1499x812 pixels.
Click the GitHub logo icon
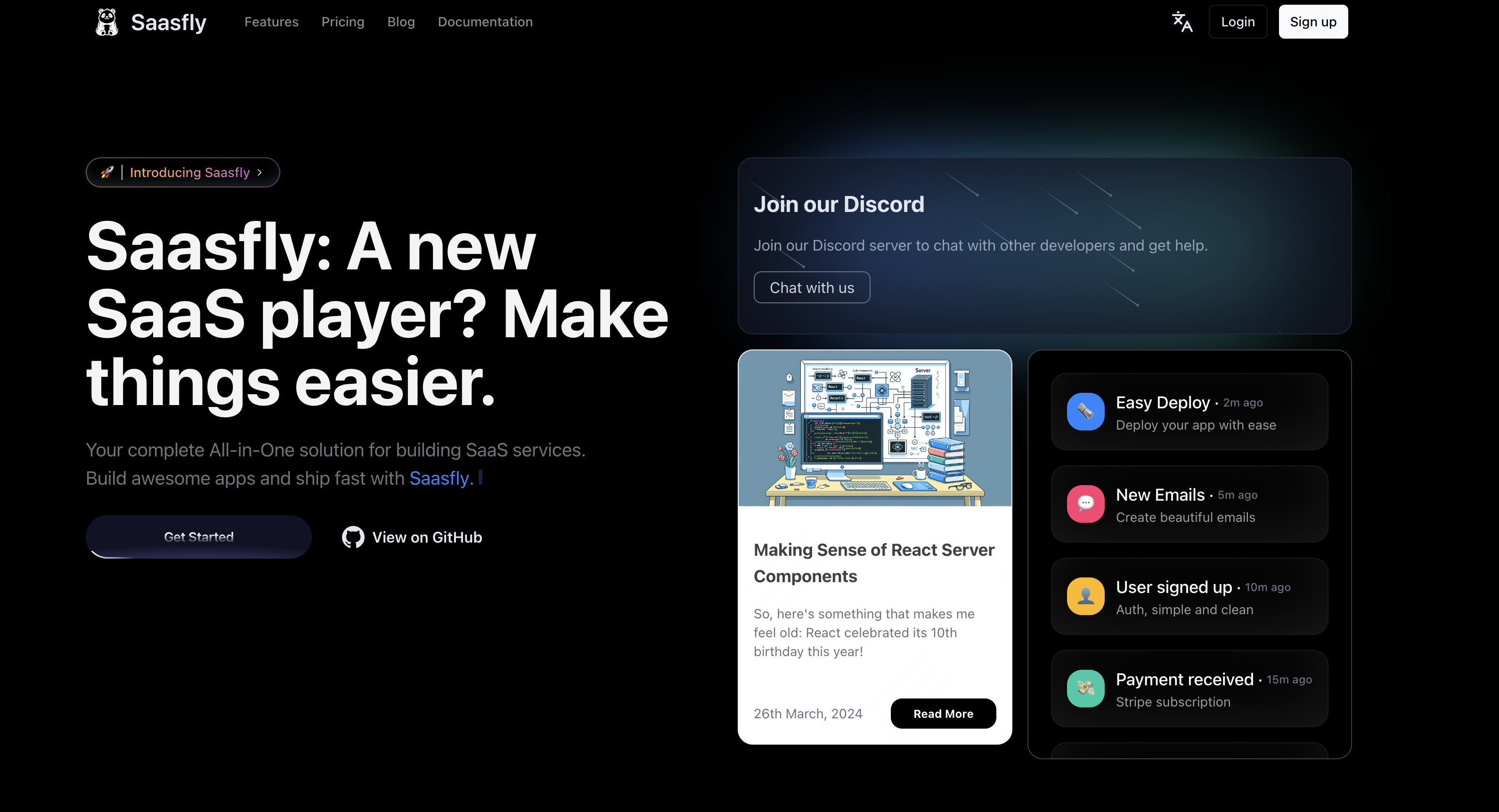(x=352, y=537)
